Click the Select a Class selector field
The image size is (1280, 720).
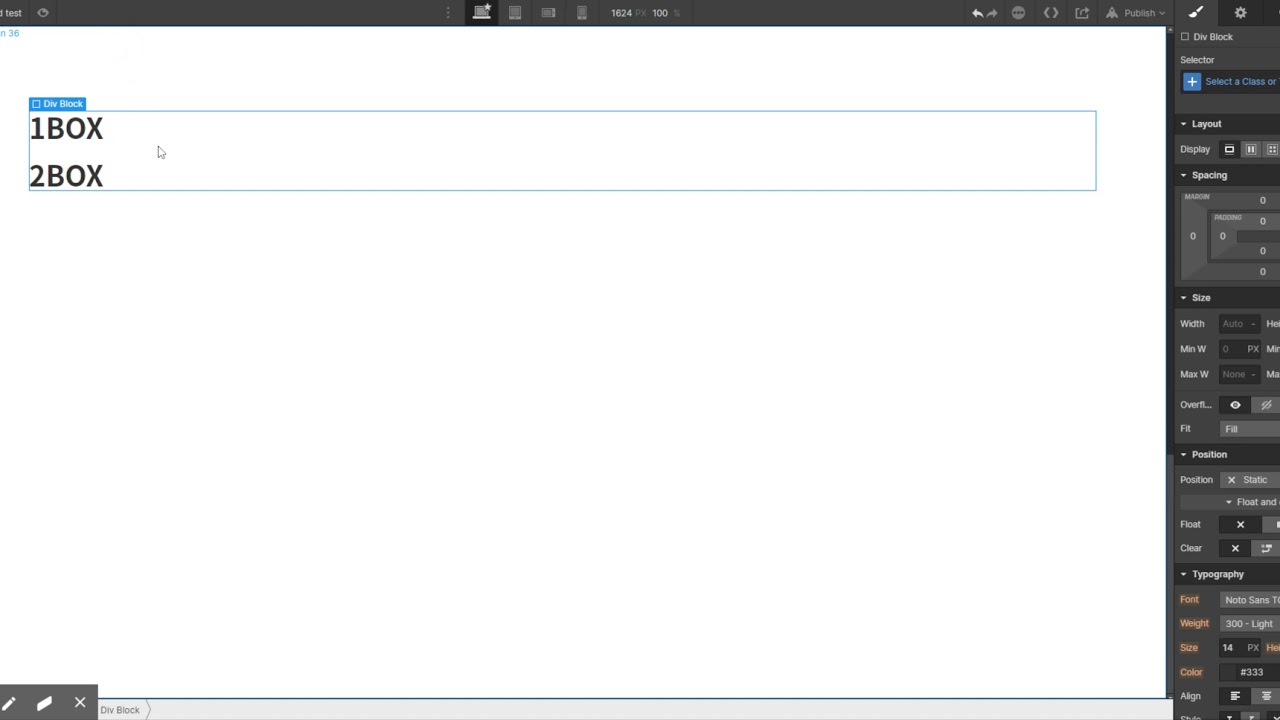tap(1241, 82)
